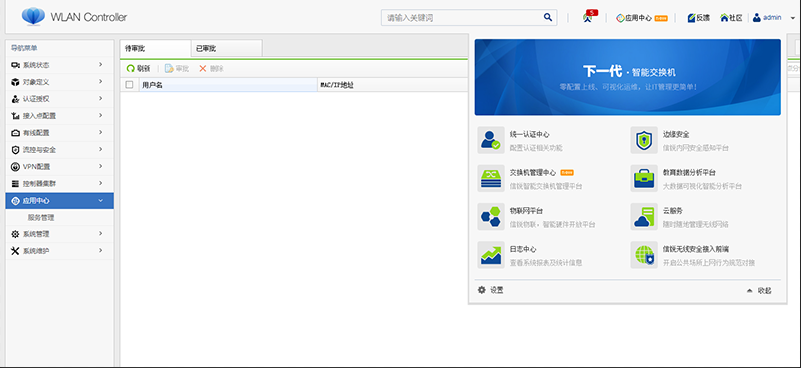
Task: Expand the 认证授权 chevron
Action: [x=101, y=98]
